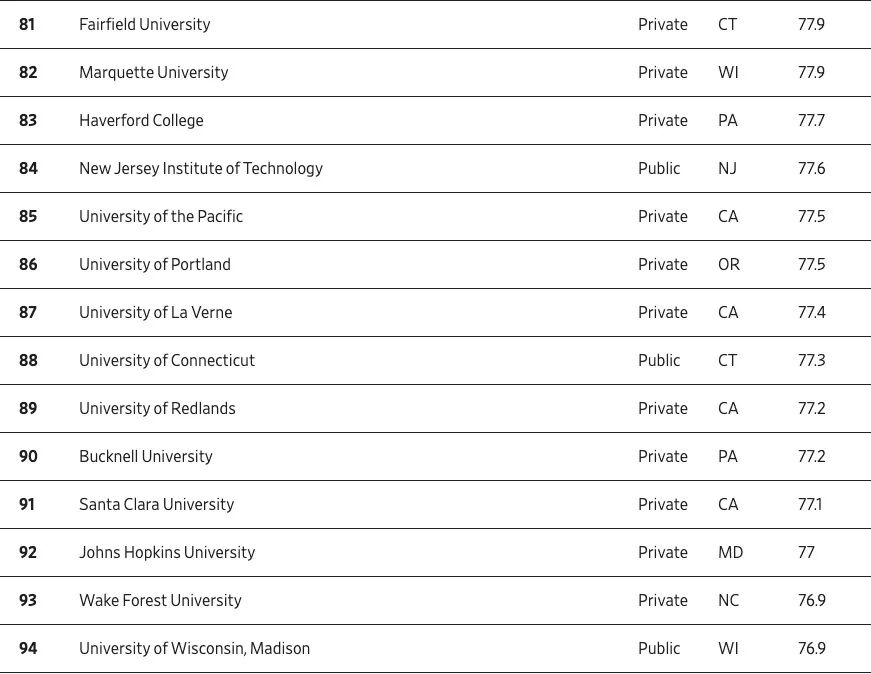Click the 77.3 score for Connecticut
The image size is (871, 674).
(811, 360)
